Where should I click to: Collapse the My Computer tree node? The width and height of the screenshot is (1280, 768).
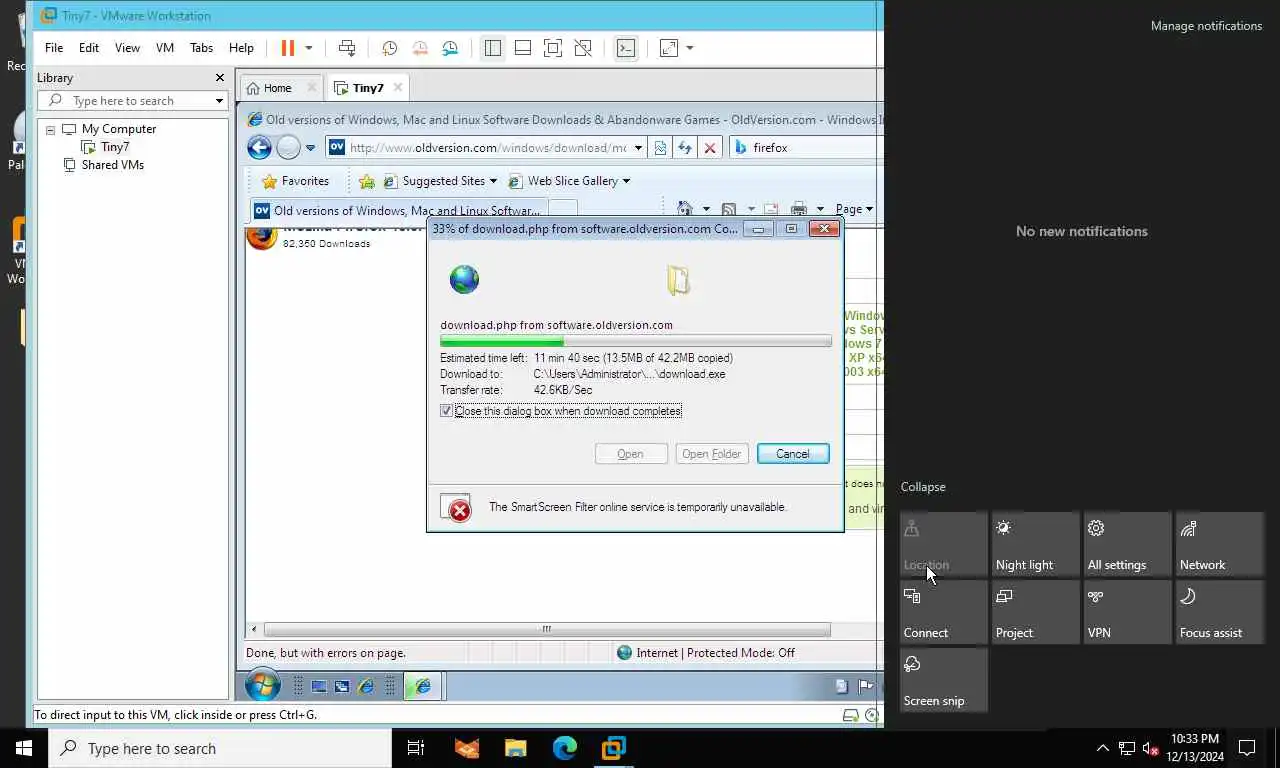(50, 130)
